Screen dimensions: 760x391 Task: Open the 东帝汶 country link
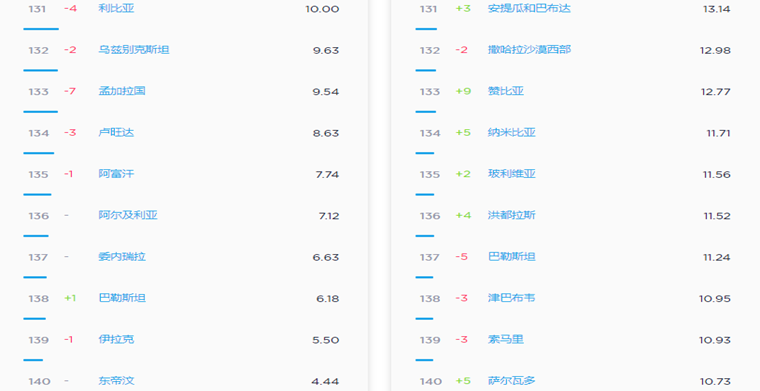[x=116, y=381]
